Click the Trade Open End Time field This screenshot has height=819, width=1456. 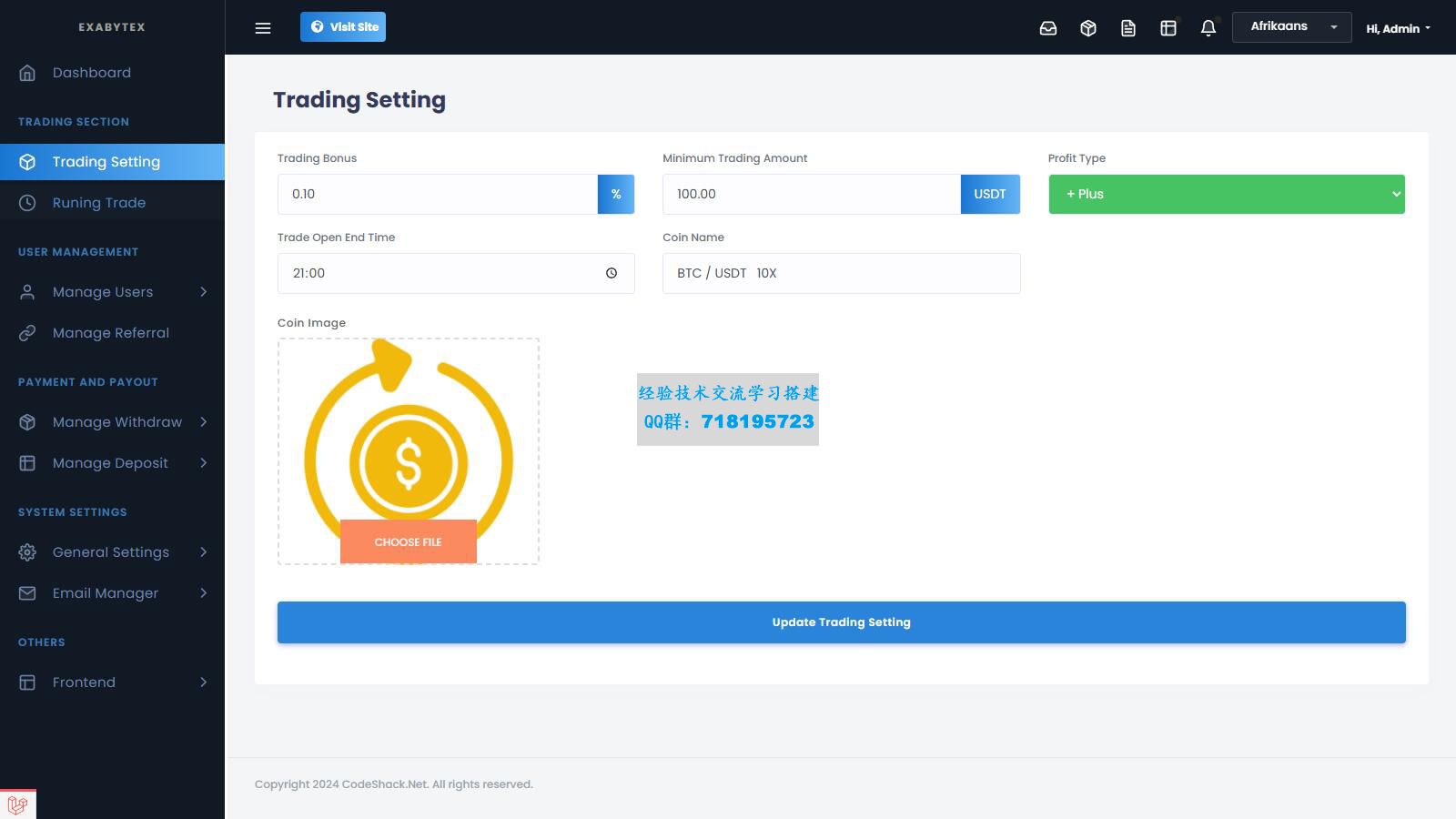click(x=456, y=273)
